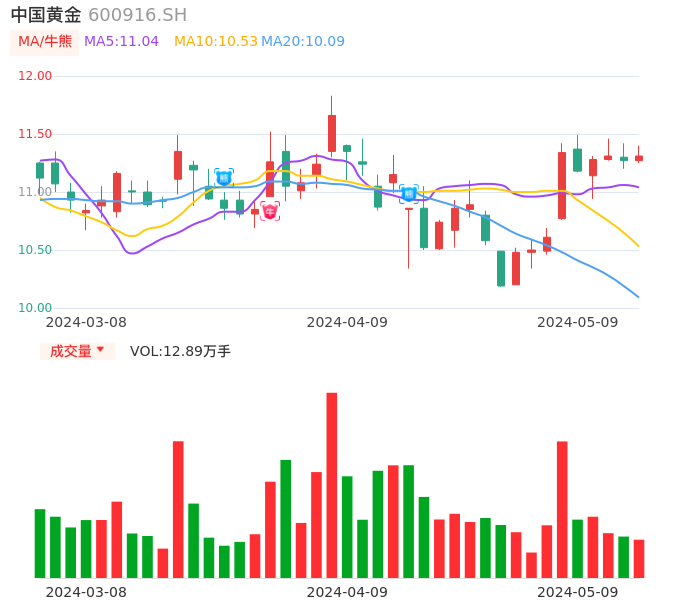Toggle the MA10 yellow line legend

click(216, 41)
